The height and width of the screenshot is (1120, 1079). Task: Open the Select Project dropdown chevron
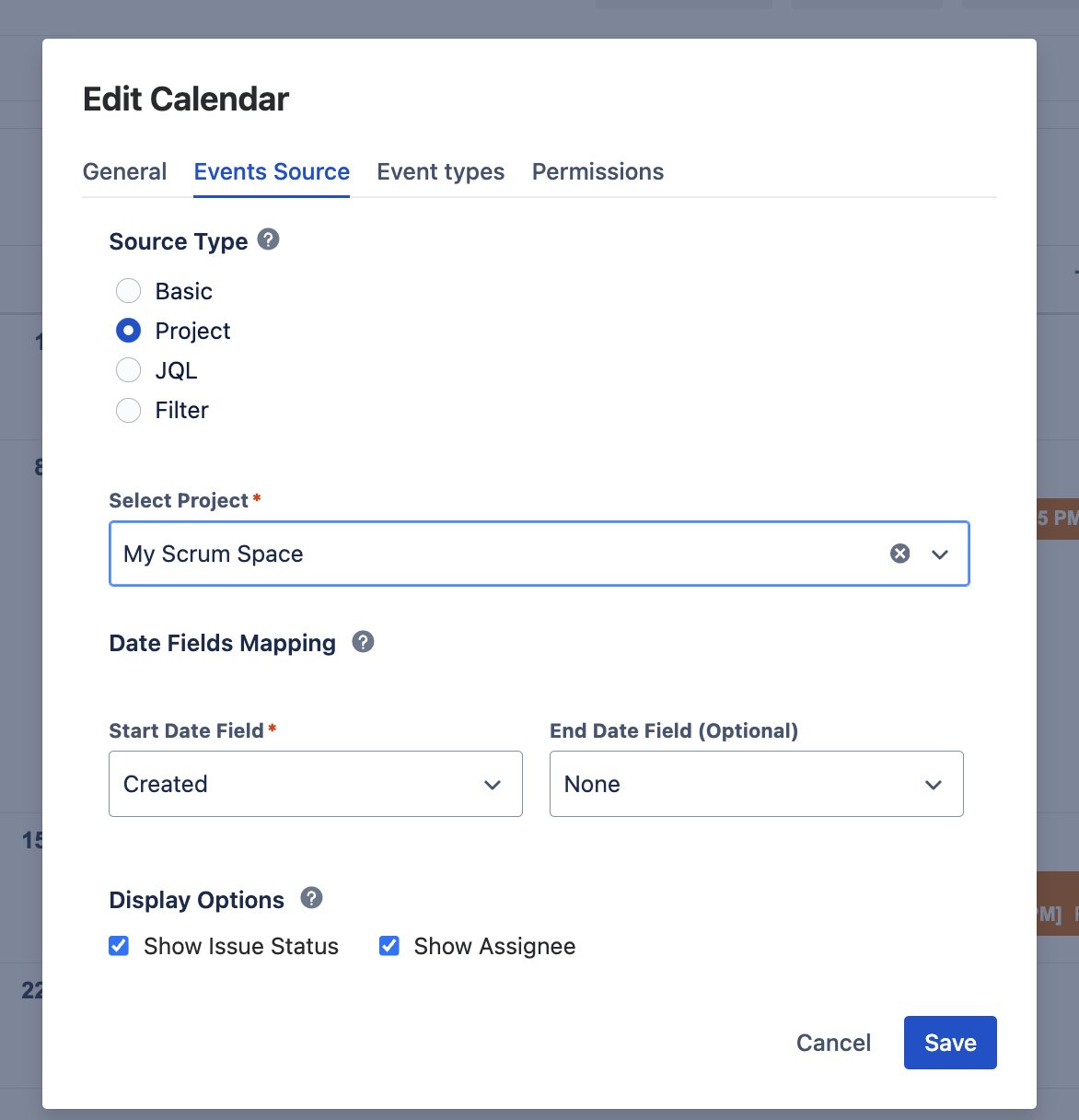click(940, 554)
